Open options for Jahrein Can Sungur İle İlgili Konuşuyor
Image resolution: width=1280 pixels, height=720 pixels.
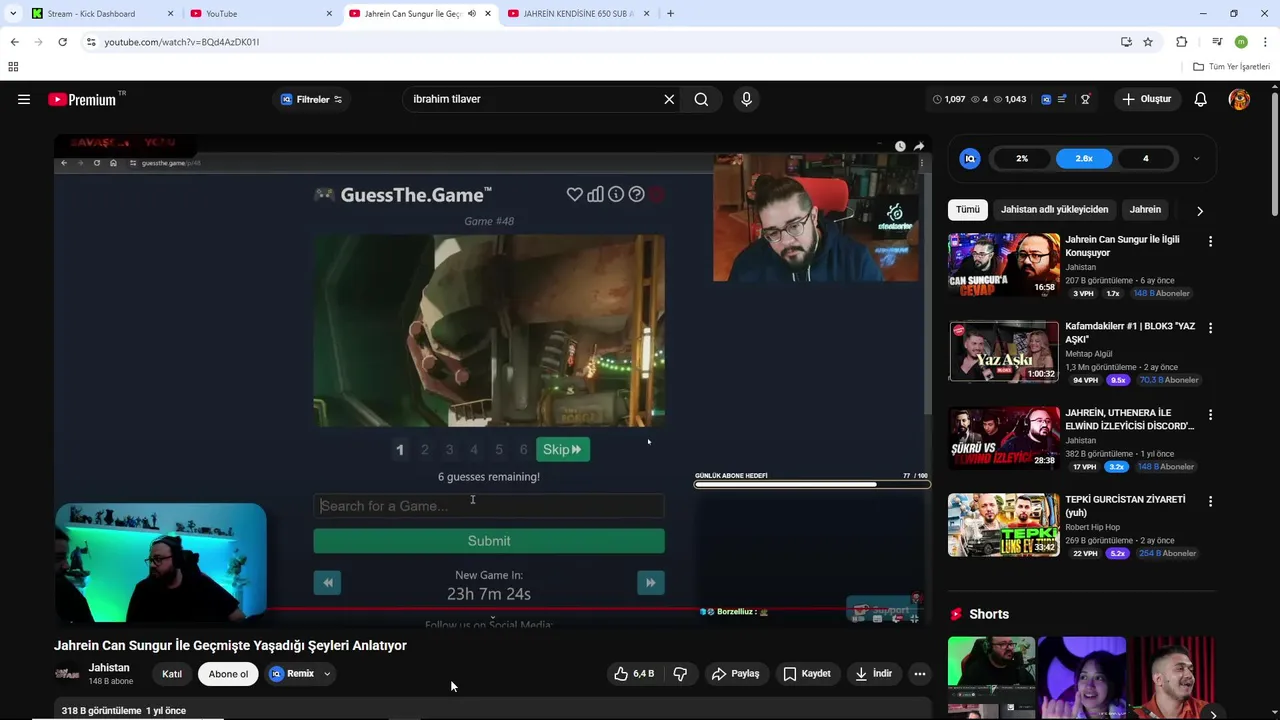point(1210,241)
